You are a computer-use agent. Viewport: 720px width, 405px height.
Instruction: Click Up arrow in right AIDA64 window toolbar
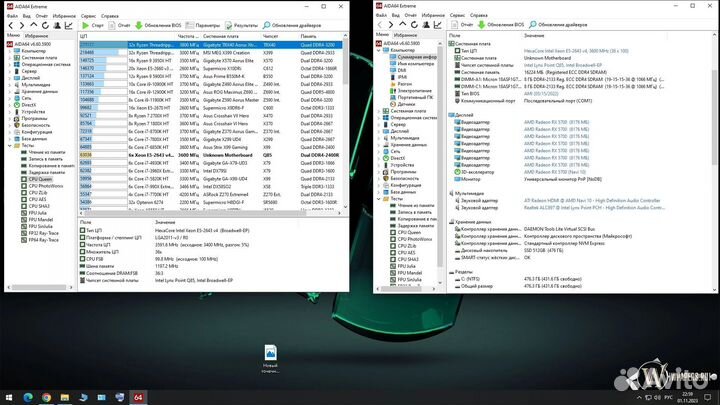[x=403, y=24]
